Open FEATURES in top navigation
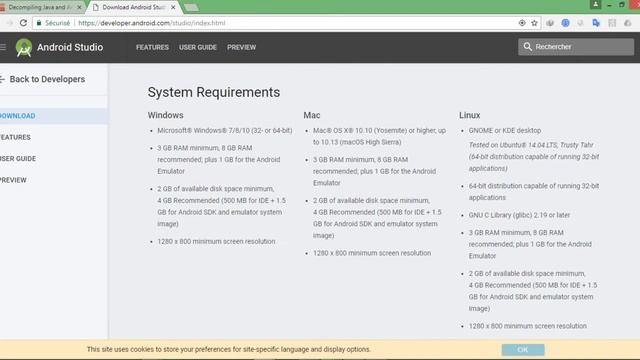Viewport: 640px width, 360px height. point(152,47)
